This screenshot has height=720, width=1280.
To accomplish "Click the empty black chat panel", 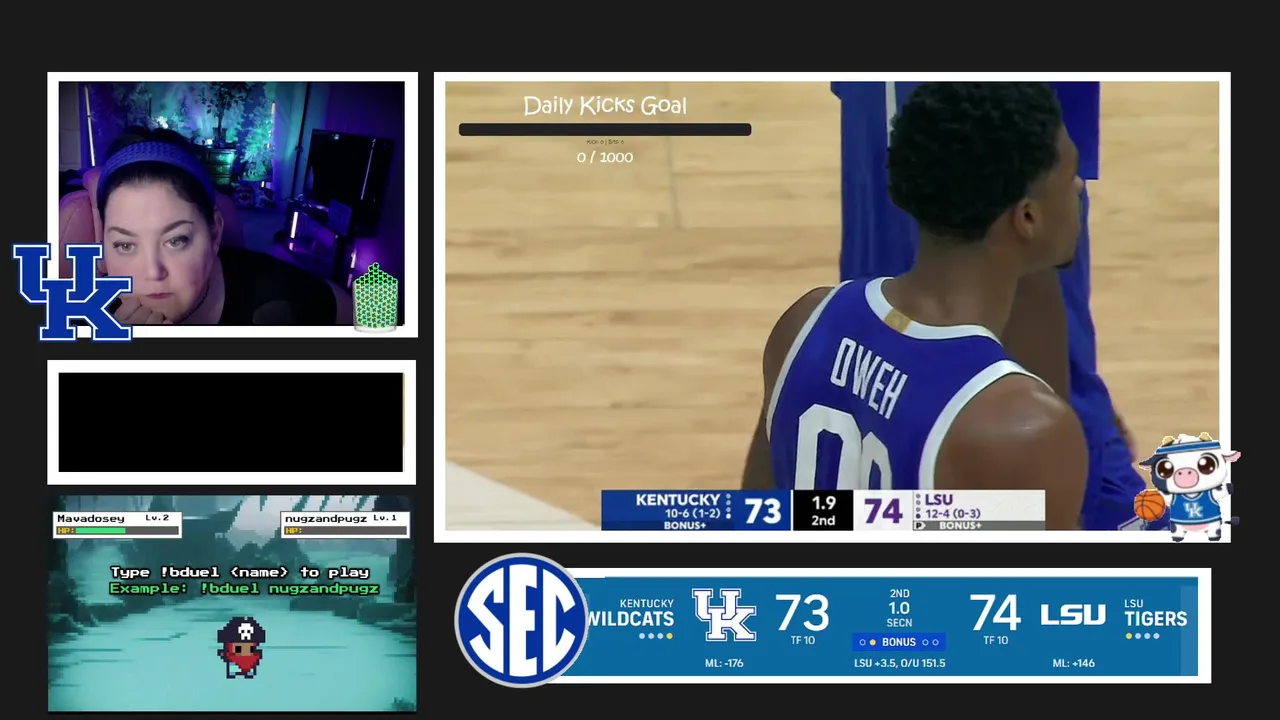I will (x=231, y=422).
